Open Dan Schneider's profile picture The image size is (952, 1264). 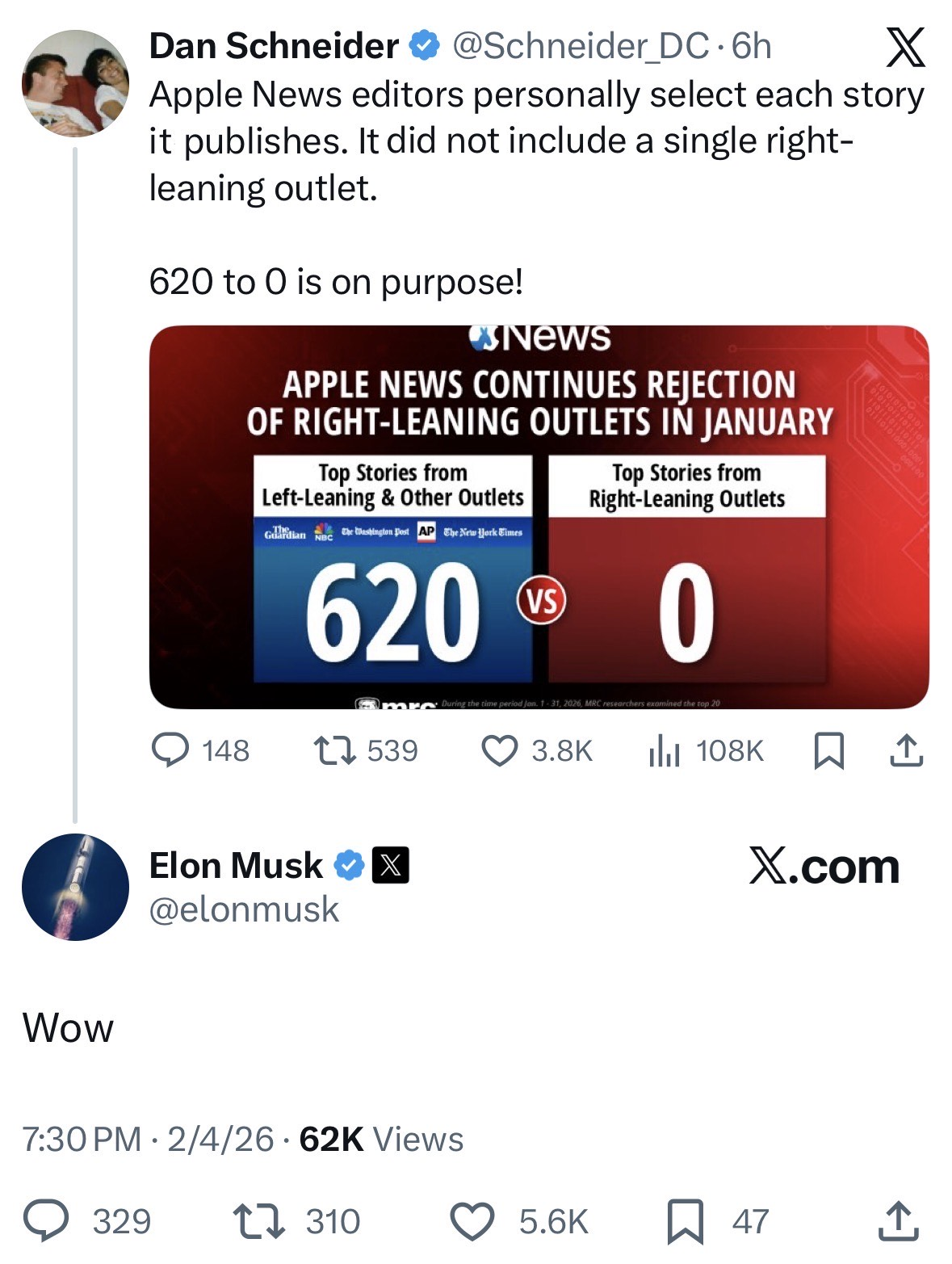tap(75, 83)
